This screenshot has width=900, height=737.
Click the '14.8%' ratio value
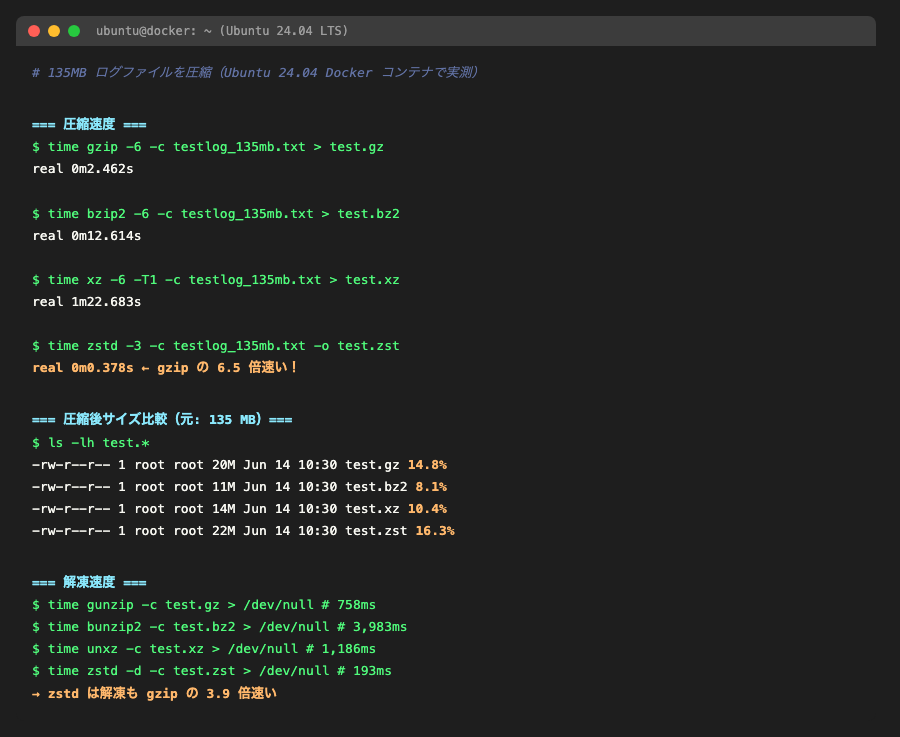point(427,464)
